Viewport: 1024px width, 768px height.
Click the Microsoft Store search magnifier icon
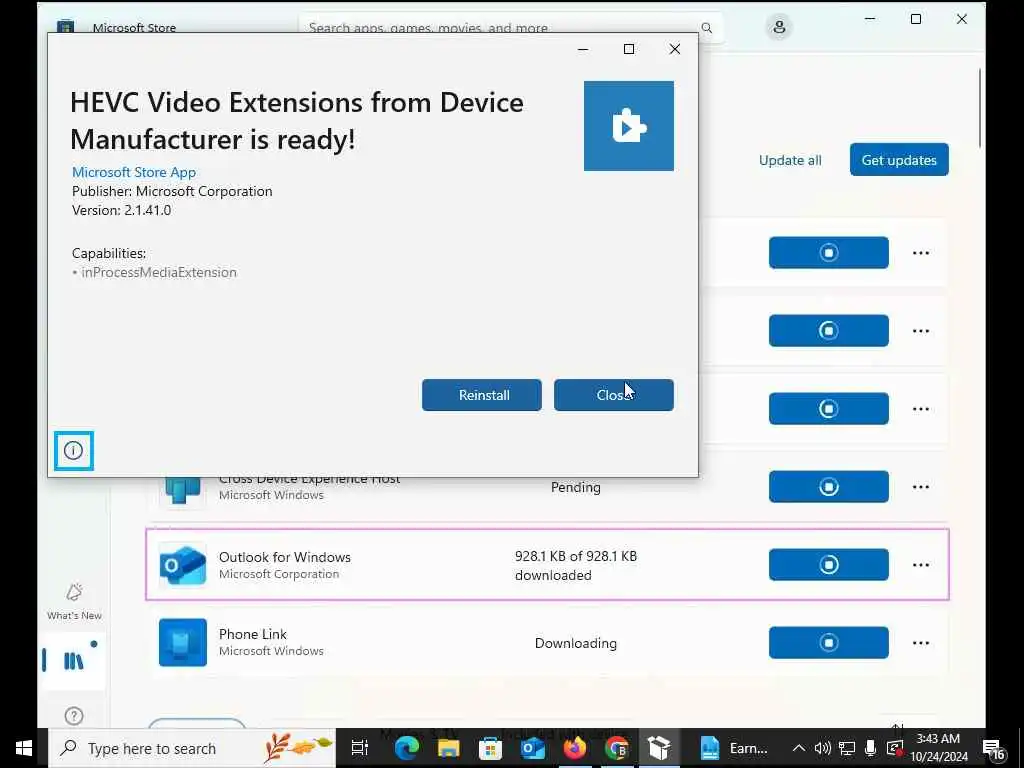point(707,28)
